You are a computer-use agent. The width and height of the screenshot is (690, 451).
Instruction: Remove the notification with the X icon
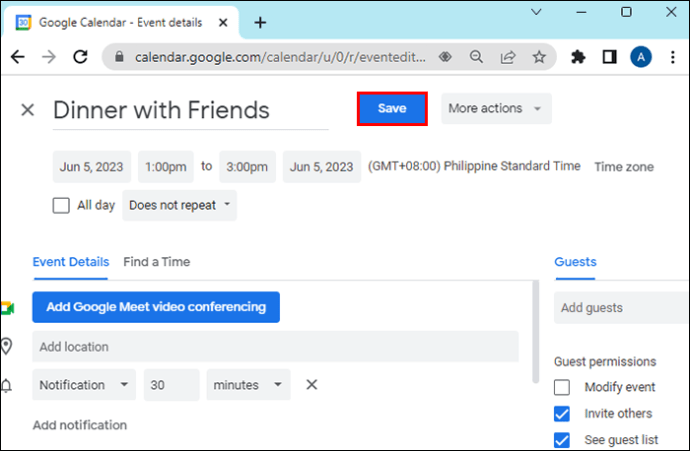pyautogui.click(x=311, y=385)
